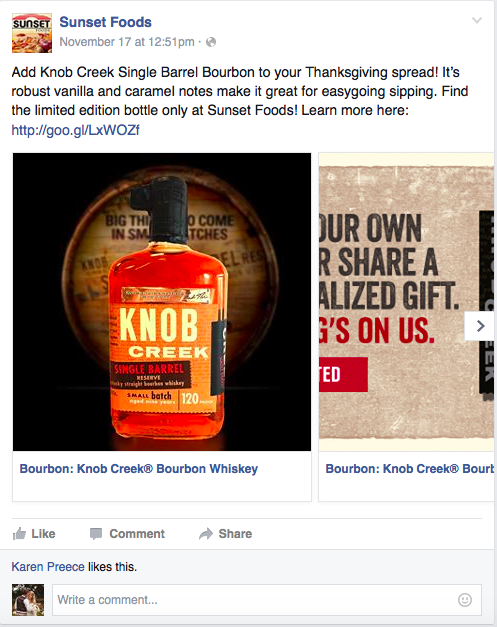Click the Share button label
This screenshot has width=497, height=627.
click(235, 534)
